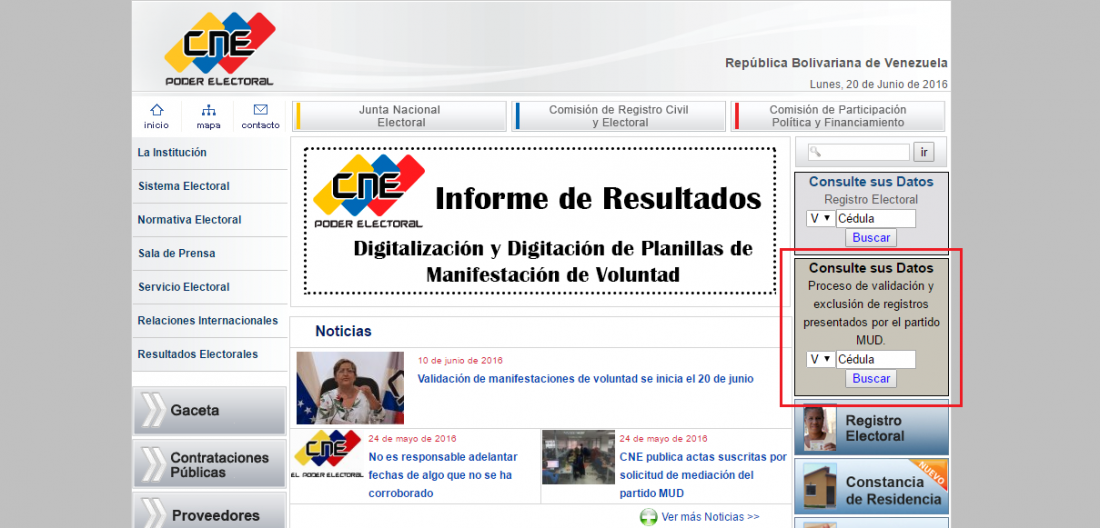Open Comisión de Registro Civil y Electoral tab

[618, 116]
